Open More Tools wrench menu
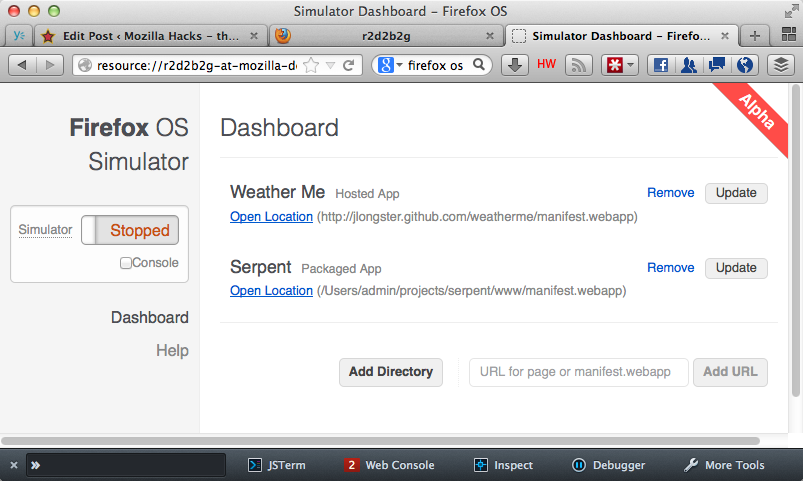803x481 pixels. 724,465
